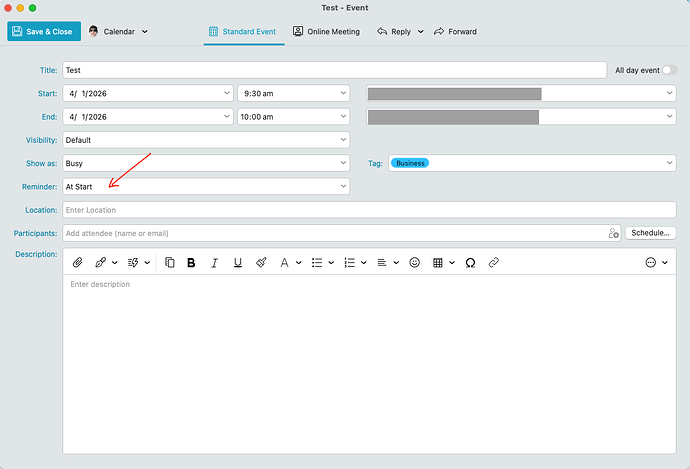The width and height of the screenshot is (690, 469).
Task: Toggle bold text formatting
Action: [x=191, y=262]
